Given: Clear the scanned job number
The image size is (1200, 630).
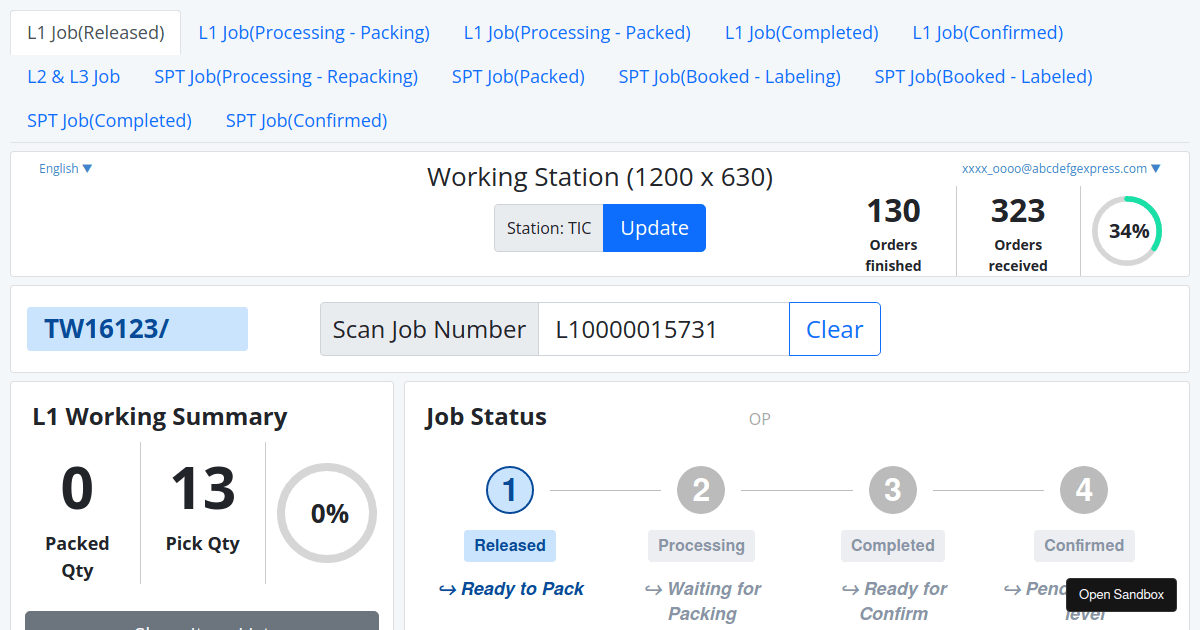Looking at the screenshot, I should [834, 328].
